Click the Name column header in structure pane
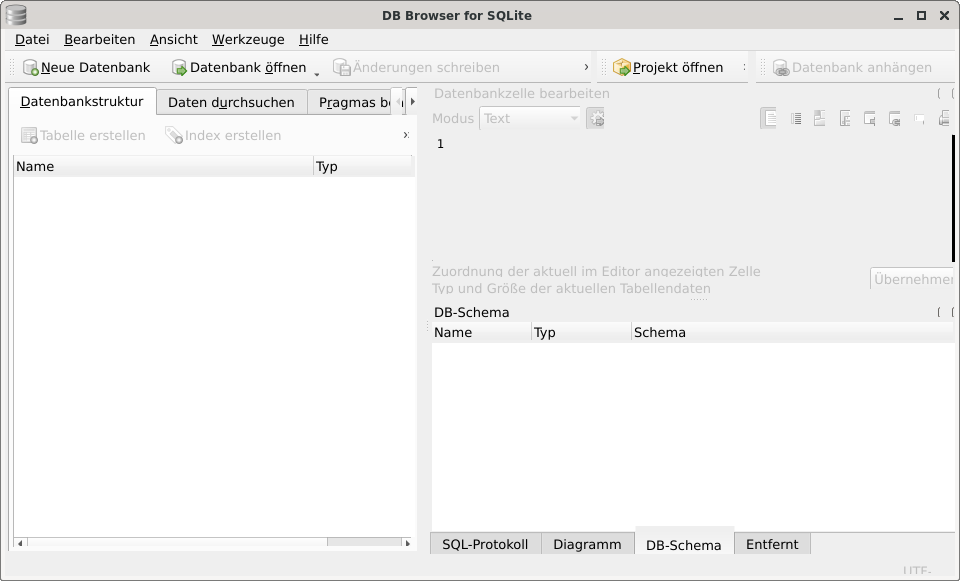 (x=163, y=167)
